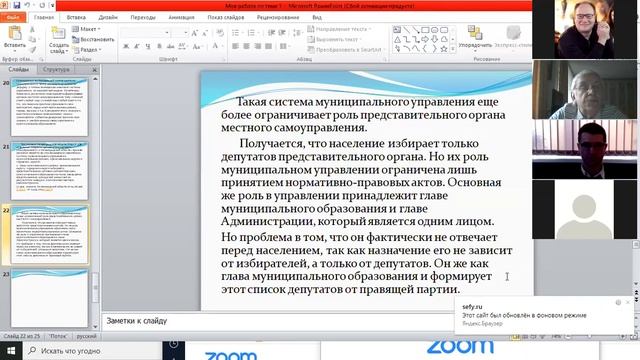Viewport: 640px width, 360px height.
Task: Click the Cut scissors icon
Action: coord(32,30)
